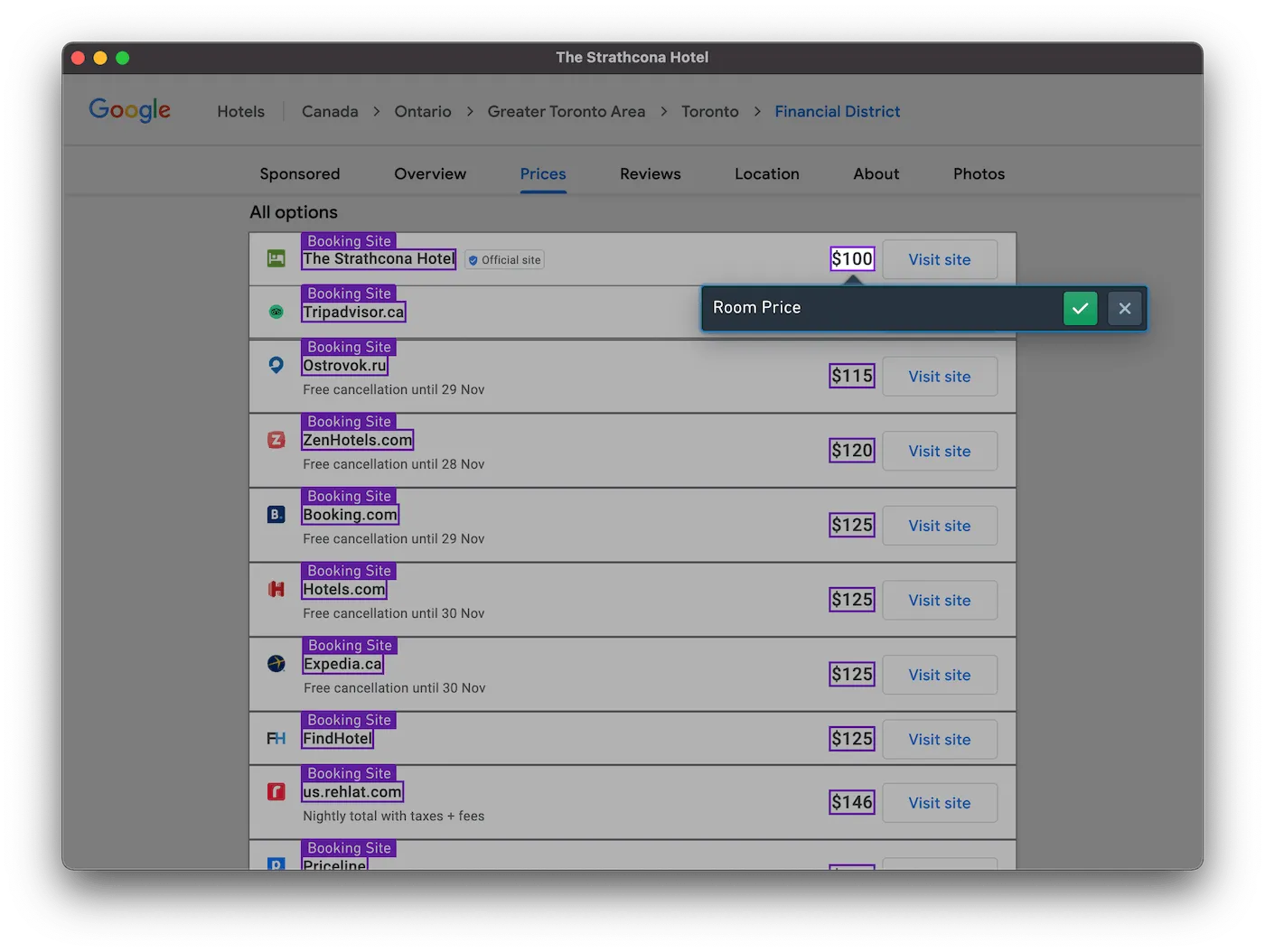Image resolution: width=1265 pixels, height=952 pixels.
Task: Select the $125 Expedia.ca price
Action: [x=852, y=674]
